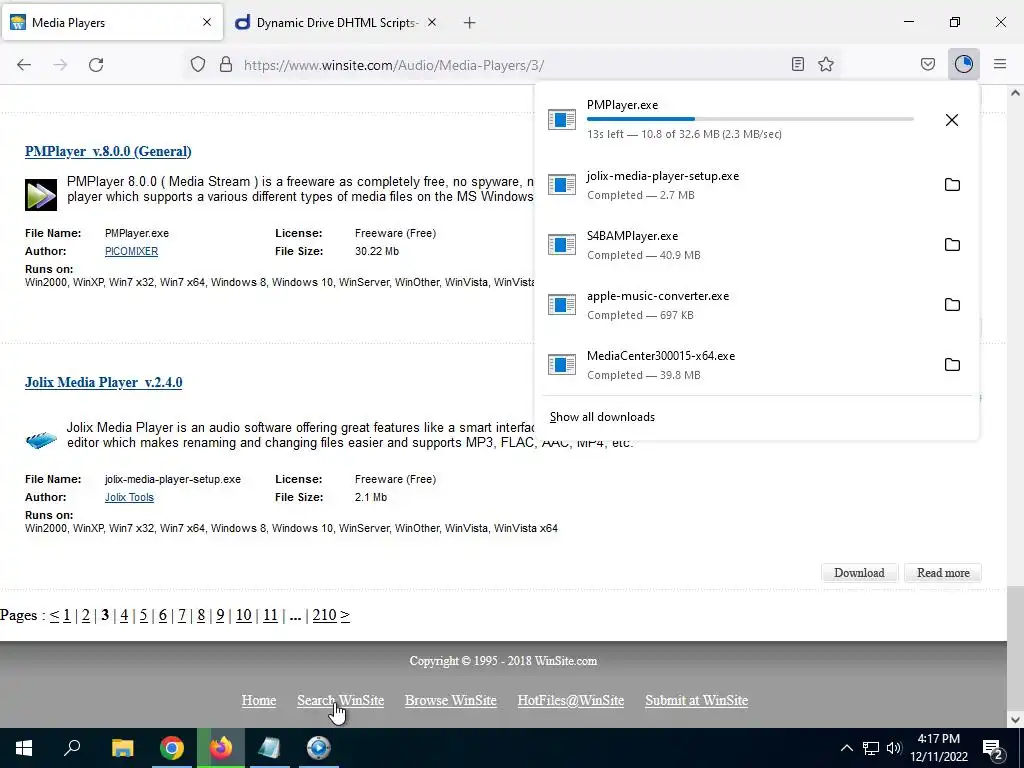Close the Dynamic Drive tab

tap(432, 22)
